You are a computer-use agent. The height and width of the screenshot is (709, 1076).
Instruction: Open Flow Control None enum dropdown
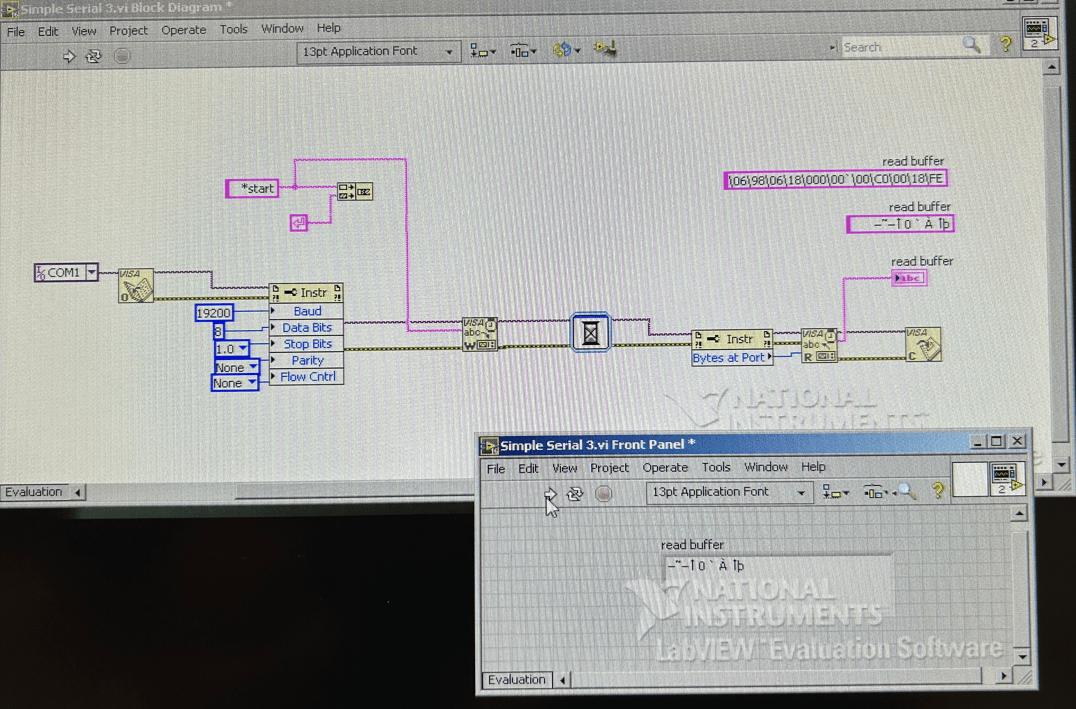(x=252, y=383)
